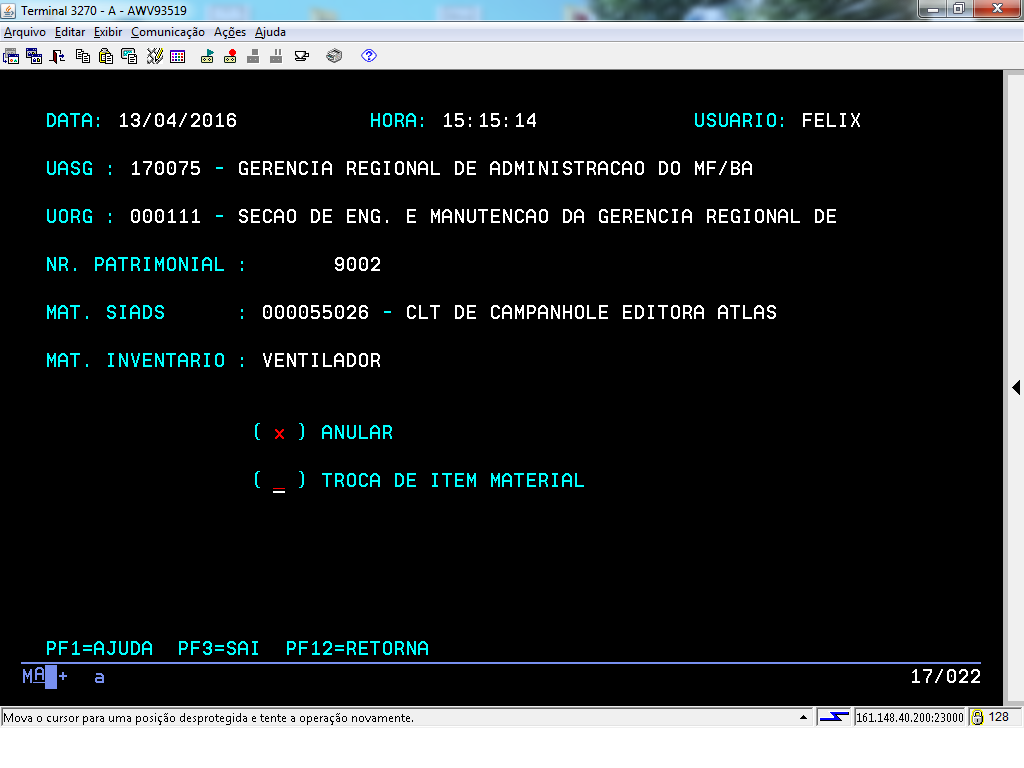Image resolution: width=1024 pixels, height=768 pixels.
Task: Click the lock security icon in status bar
Action: point(977,717)
